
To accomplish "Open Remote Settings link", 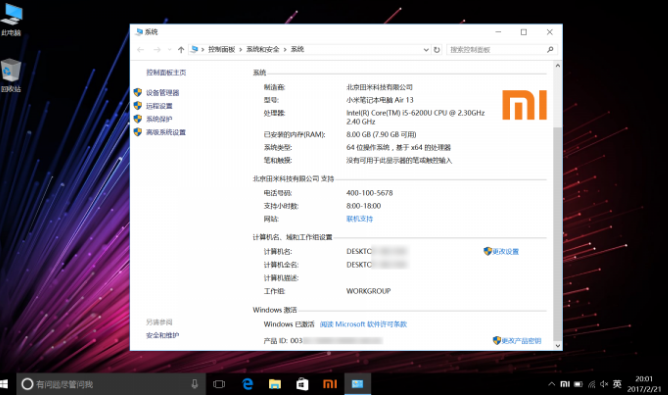I will click(159, 106).
